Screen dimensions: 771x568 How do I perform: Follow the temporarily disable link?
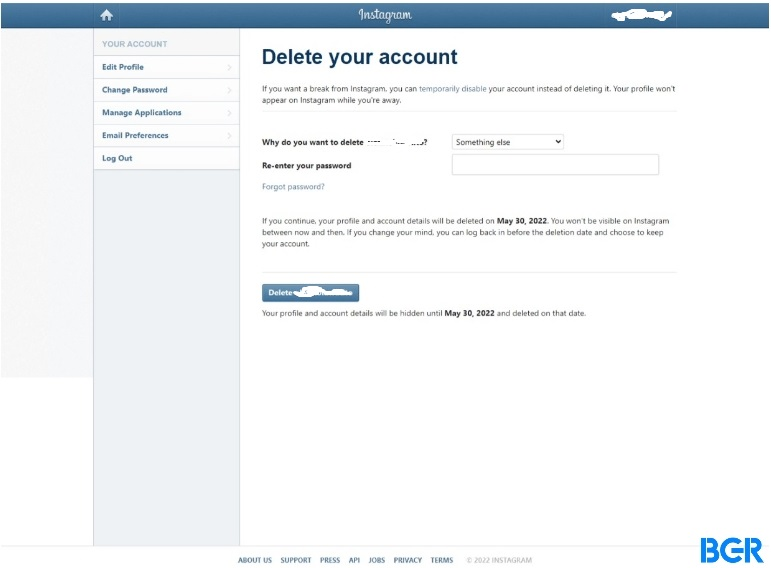452,89
